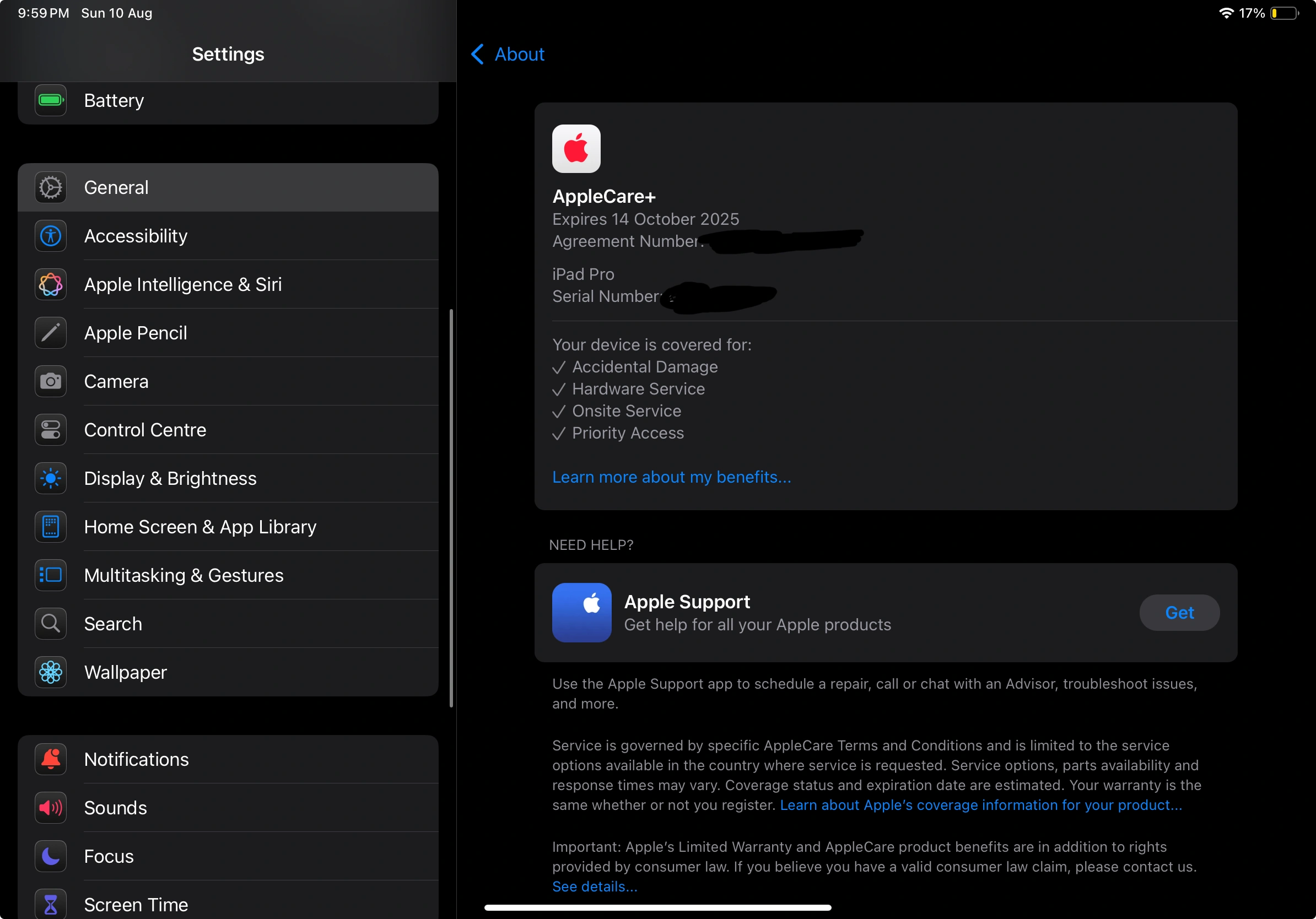Tap the sidebar scroll indicator
The image size is (1316, 919).
(x=451, y=508)
